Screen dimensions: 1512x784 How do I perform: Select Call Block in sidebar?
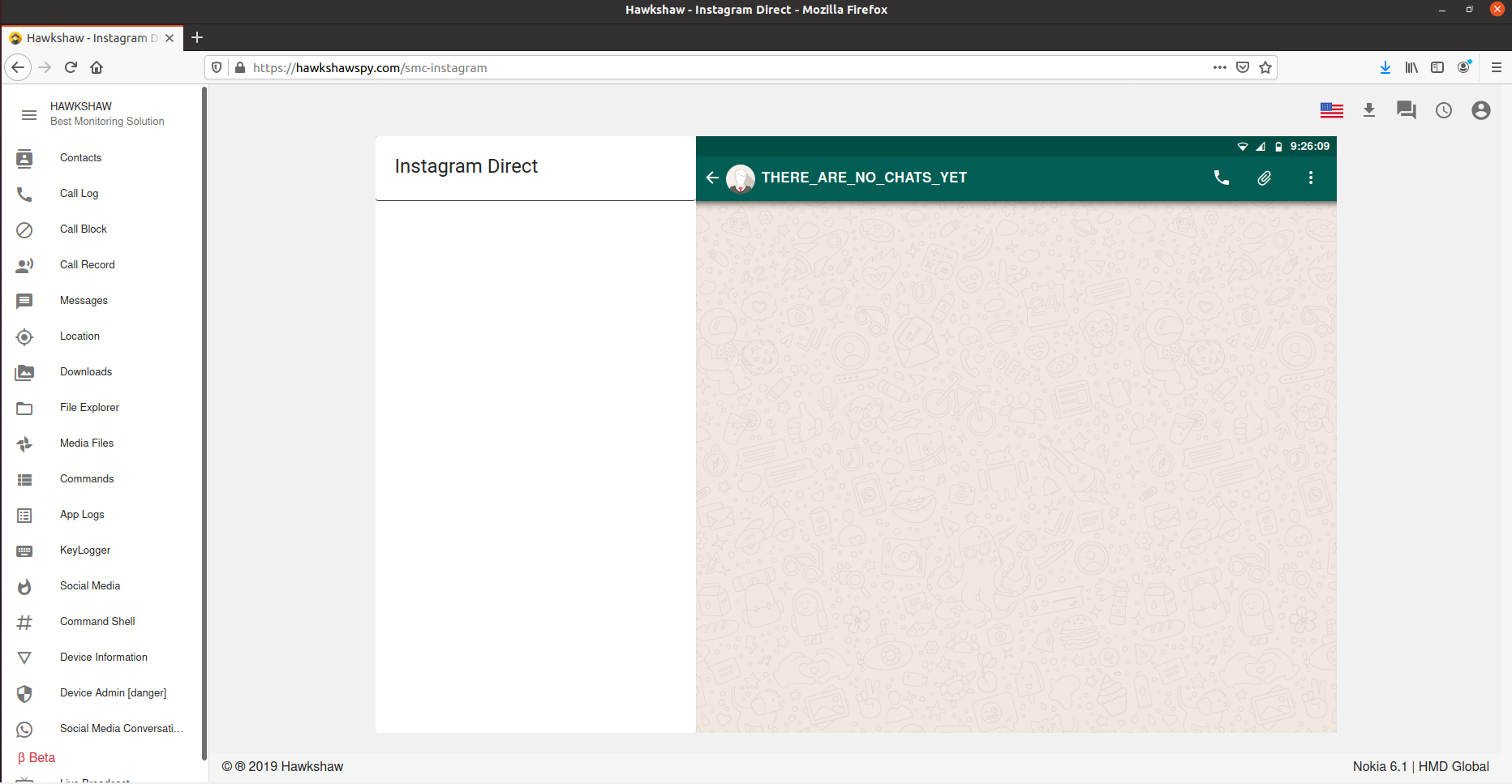84,229
